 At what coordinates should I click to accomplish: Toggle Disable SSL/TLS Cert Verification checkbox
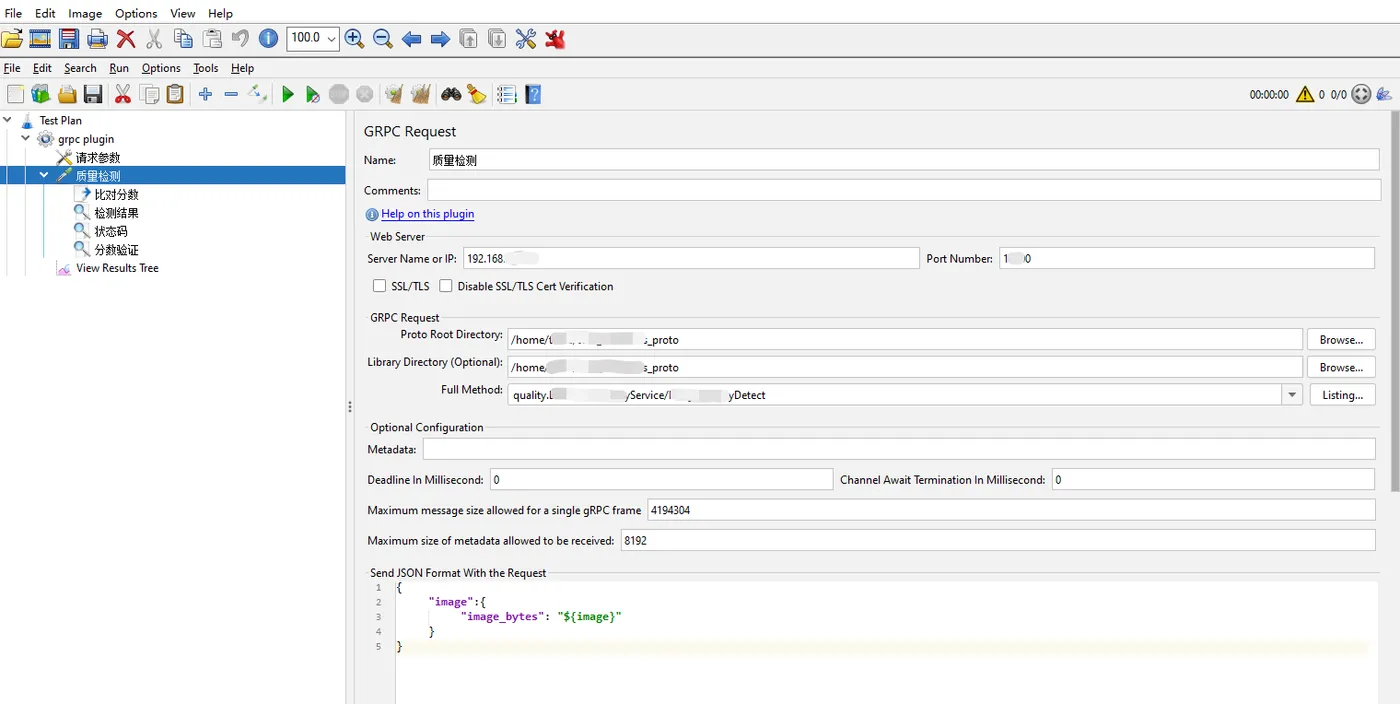(x=446, y=286)
